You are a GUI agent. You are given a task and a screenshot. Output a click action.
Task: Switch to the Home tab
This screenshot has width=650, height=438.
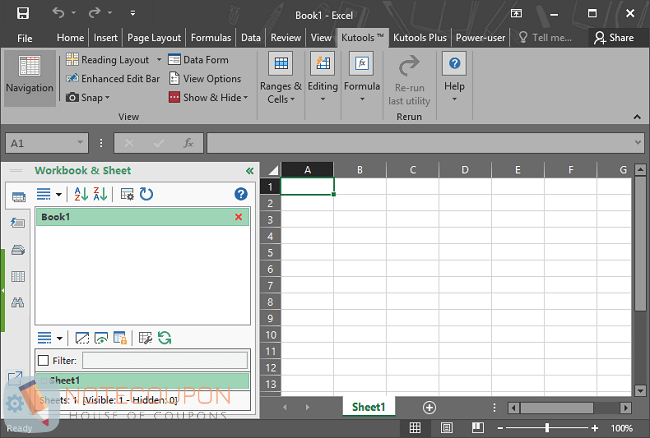70,38
